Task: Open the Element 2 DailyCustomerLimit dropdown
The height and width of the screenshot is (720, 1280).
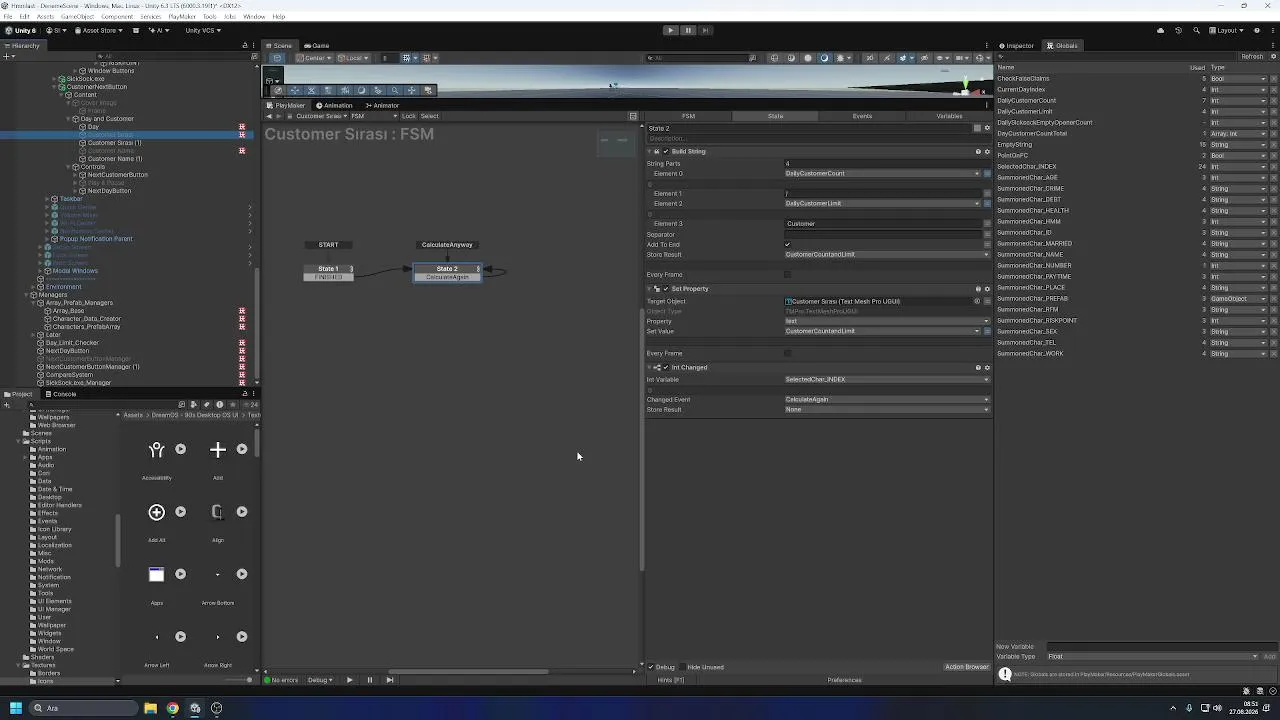Action: pos(882,204)
